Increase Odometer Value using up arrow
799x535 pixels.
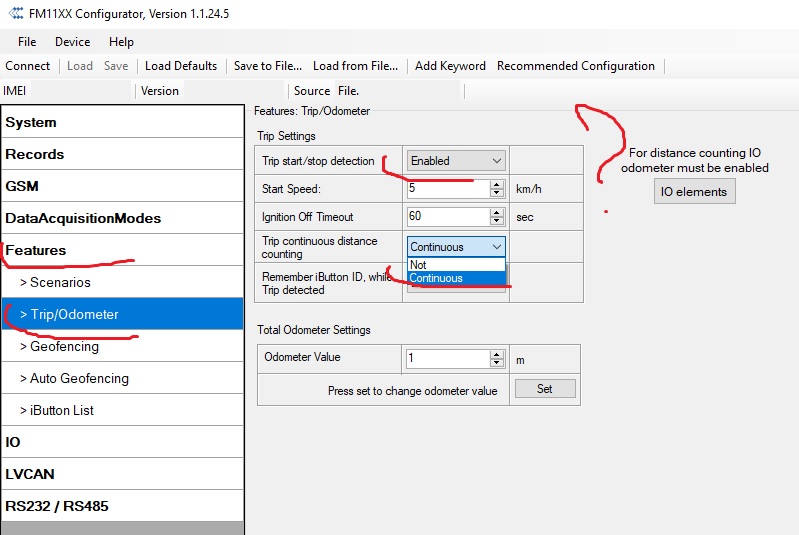pos(497,353)
